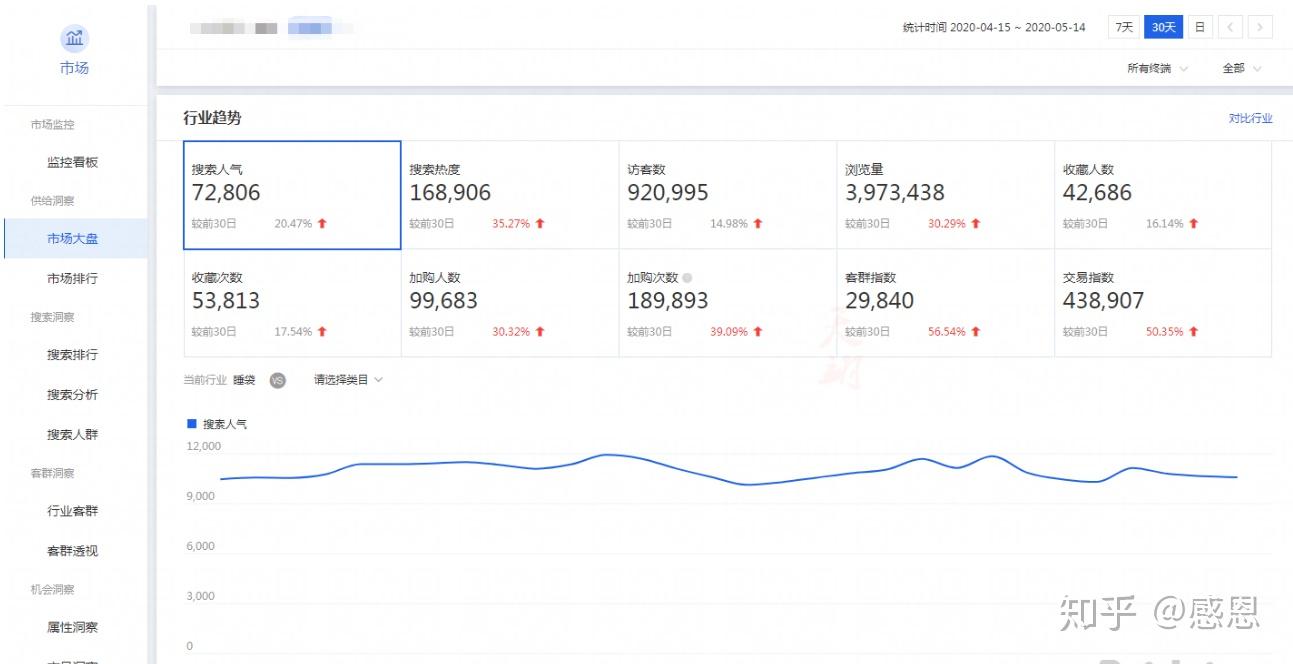Open the 客群透视 sidebar item
The width and height of the screenshot is (1293, 664).
click(73, 551)
